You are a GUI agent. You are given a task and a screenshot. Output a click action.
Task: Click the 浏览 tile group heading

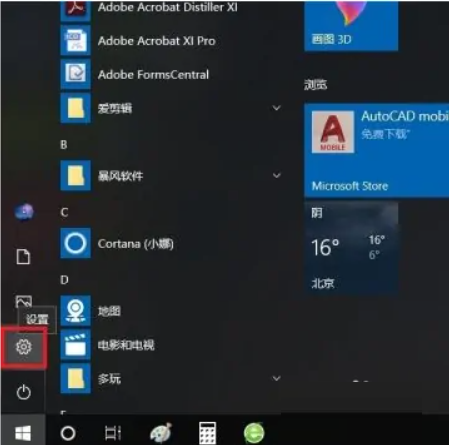tap(315, 85)
